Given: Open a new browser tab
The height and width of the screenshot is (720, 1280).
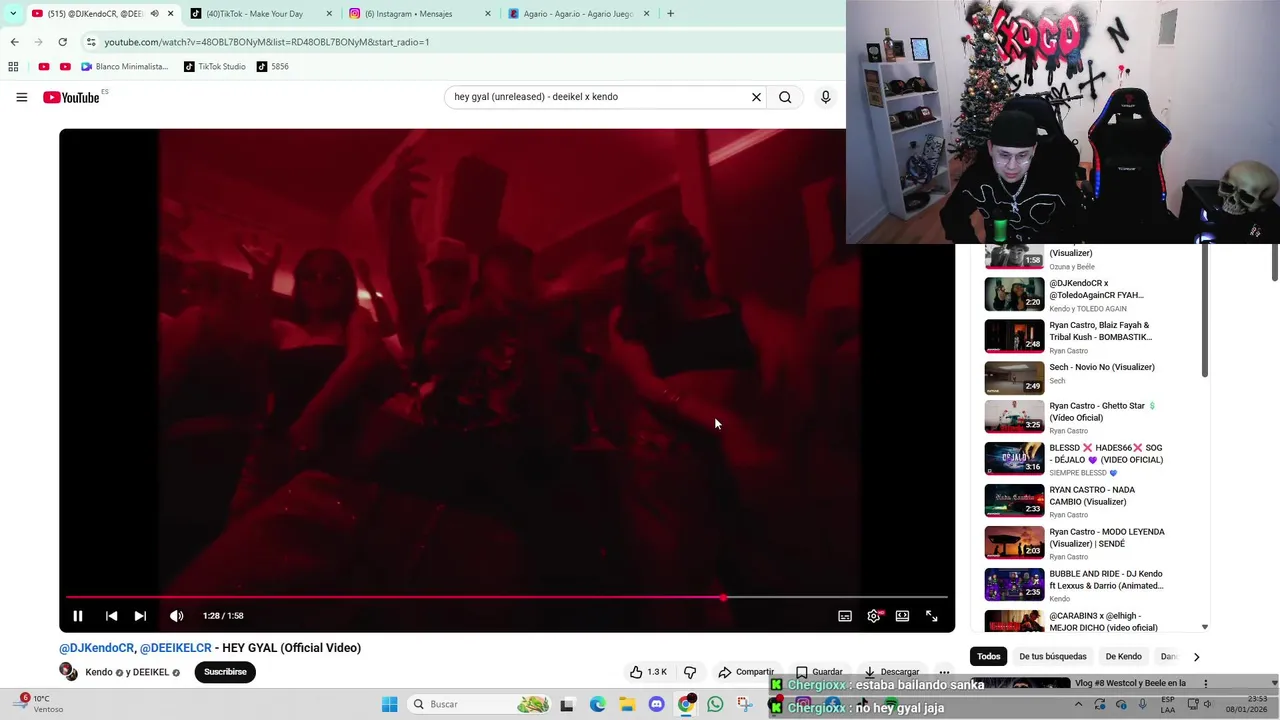Looking at the screenshot, I should (670, 14).
